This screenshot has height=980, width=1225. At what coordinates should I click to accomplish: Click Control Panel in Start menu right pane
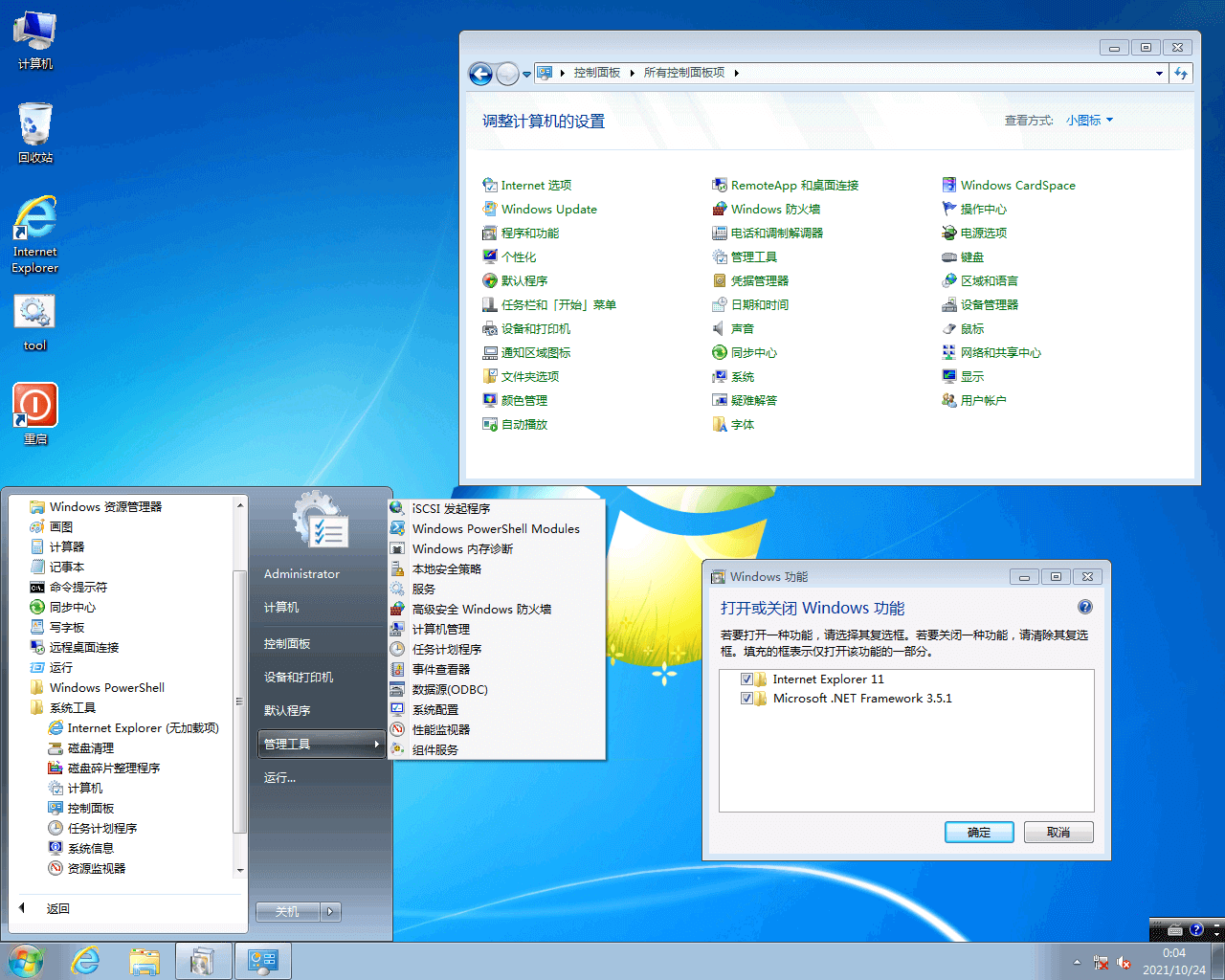287,644
